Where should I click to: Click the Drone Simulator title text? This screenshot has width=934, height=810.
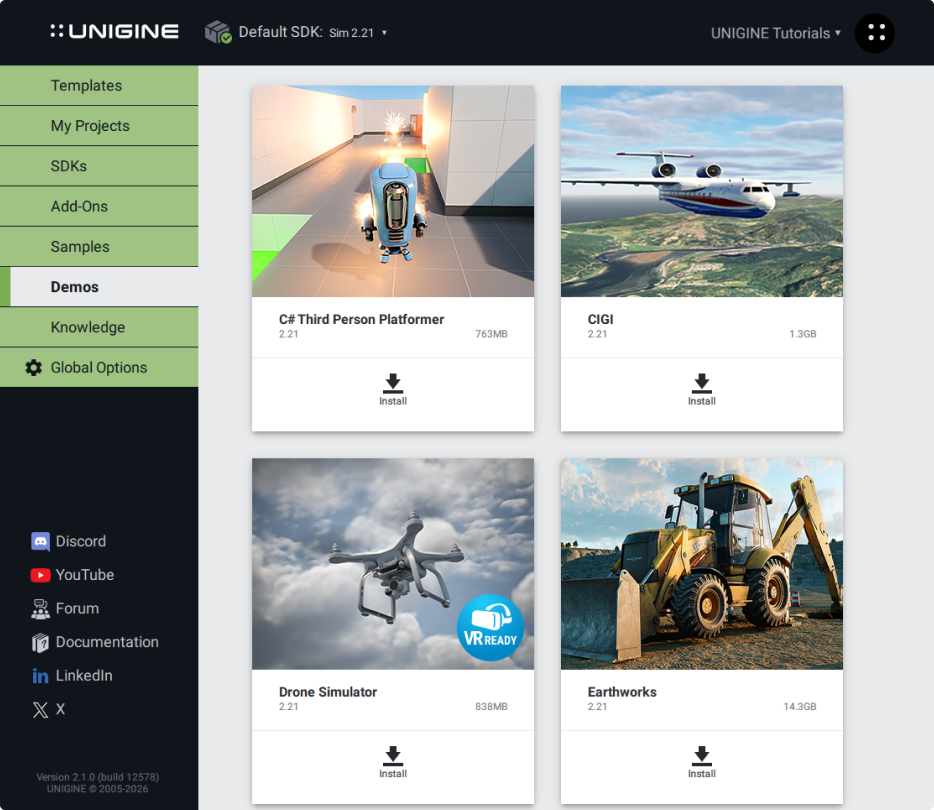point(328,692)
